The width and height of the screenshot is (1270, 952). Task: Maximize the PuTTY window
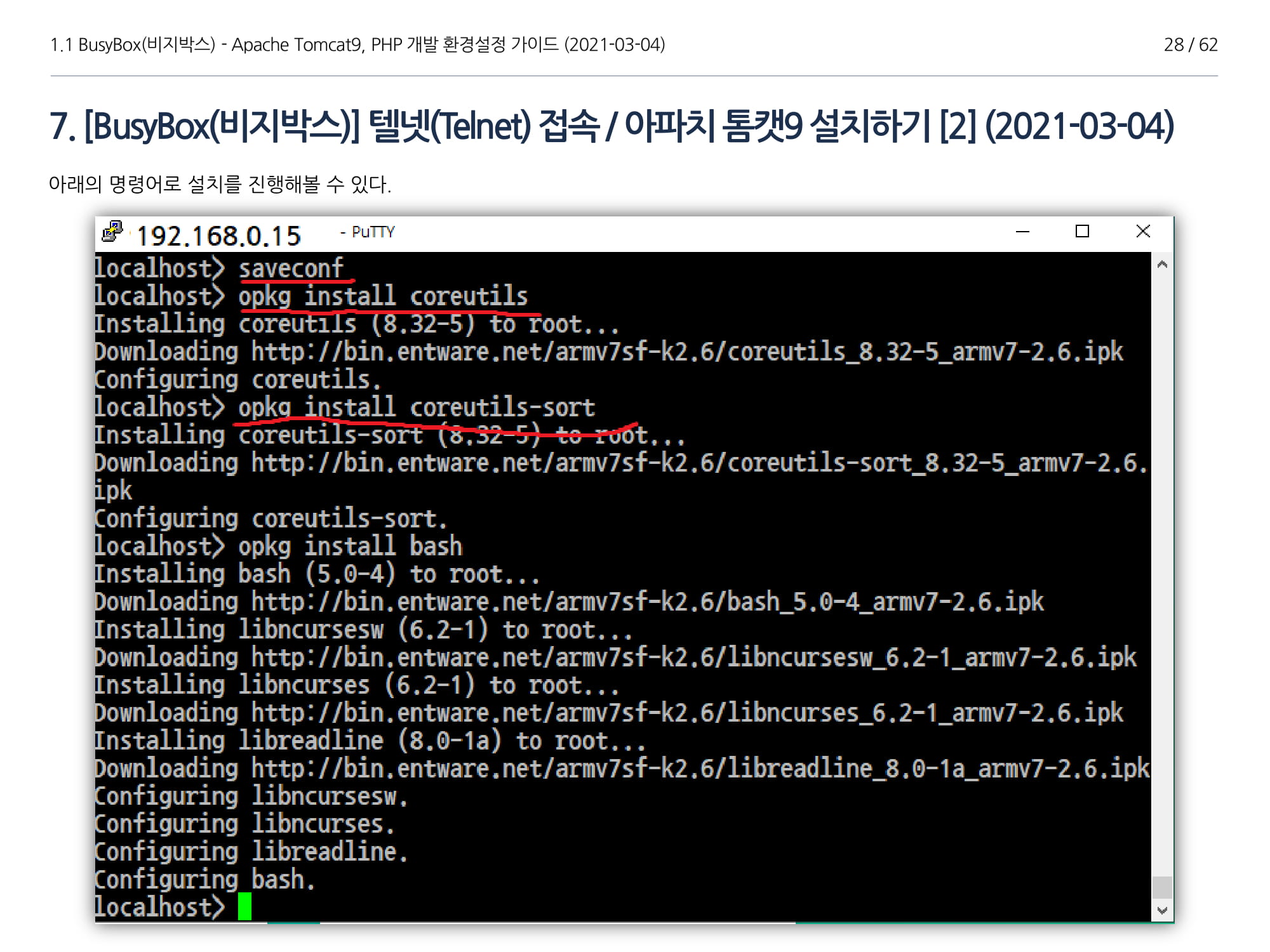click(x=1082, y=232)
